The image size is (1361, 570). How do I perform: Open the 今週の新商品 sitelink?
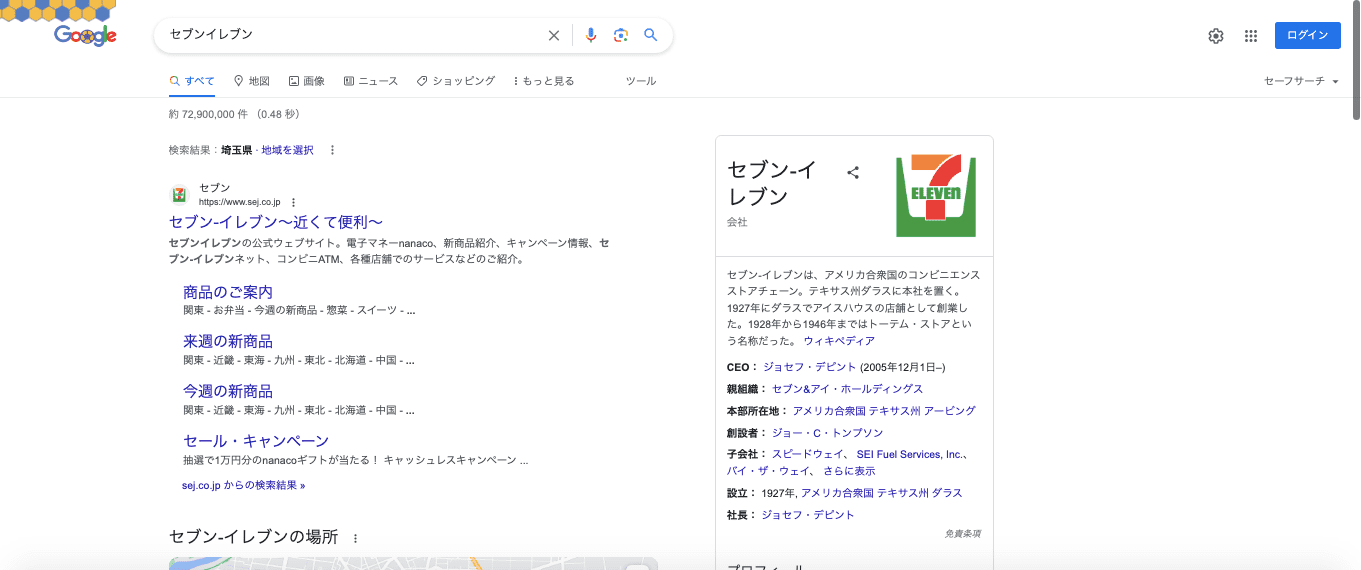click(228, 391)
